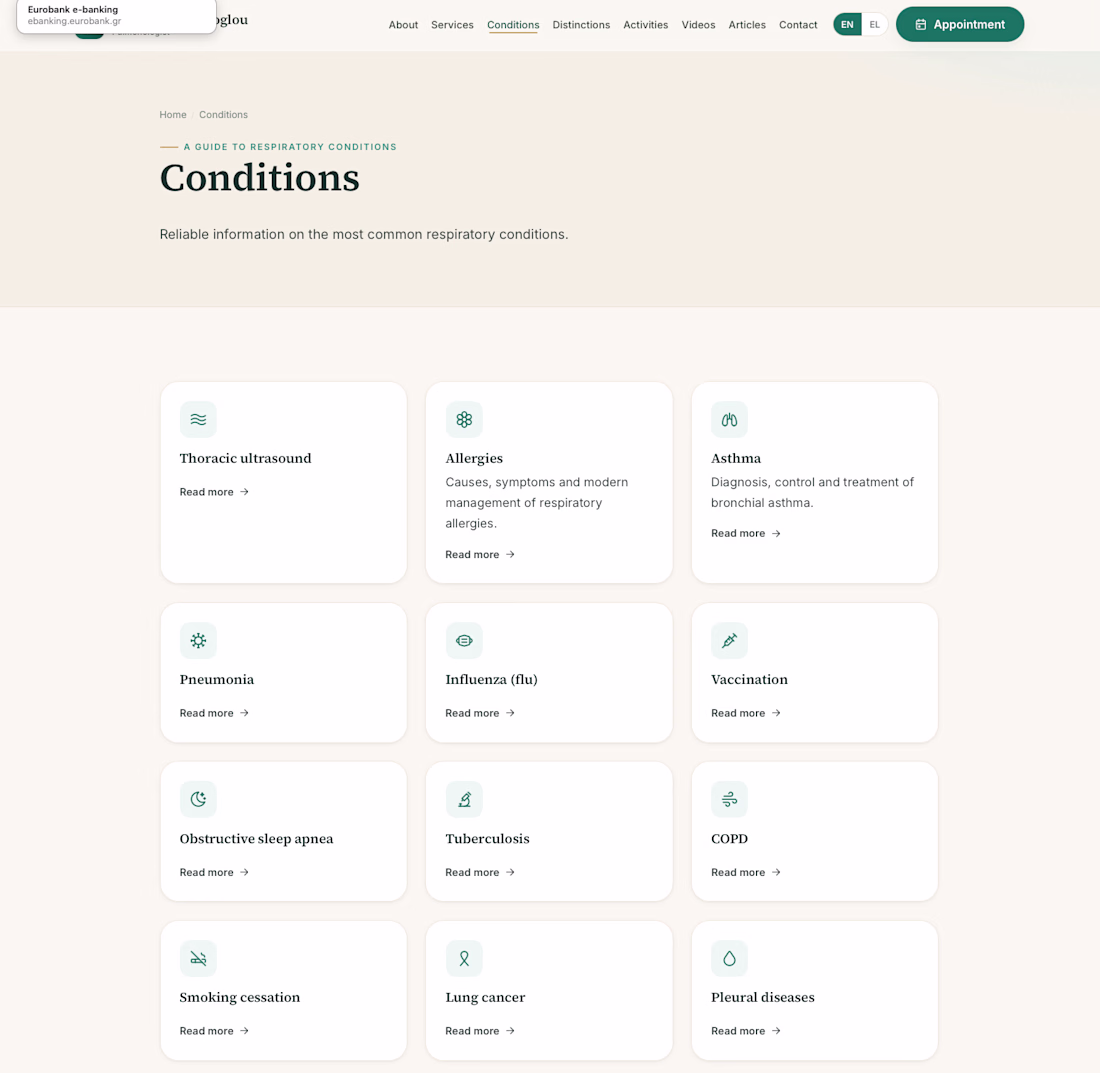Read more about Asthma
The height and width of the screenshot is (1073, 1100).
(745, 533)
